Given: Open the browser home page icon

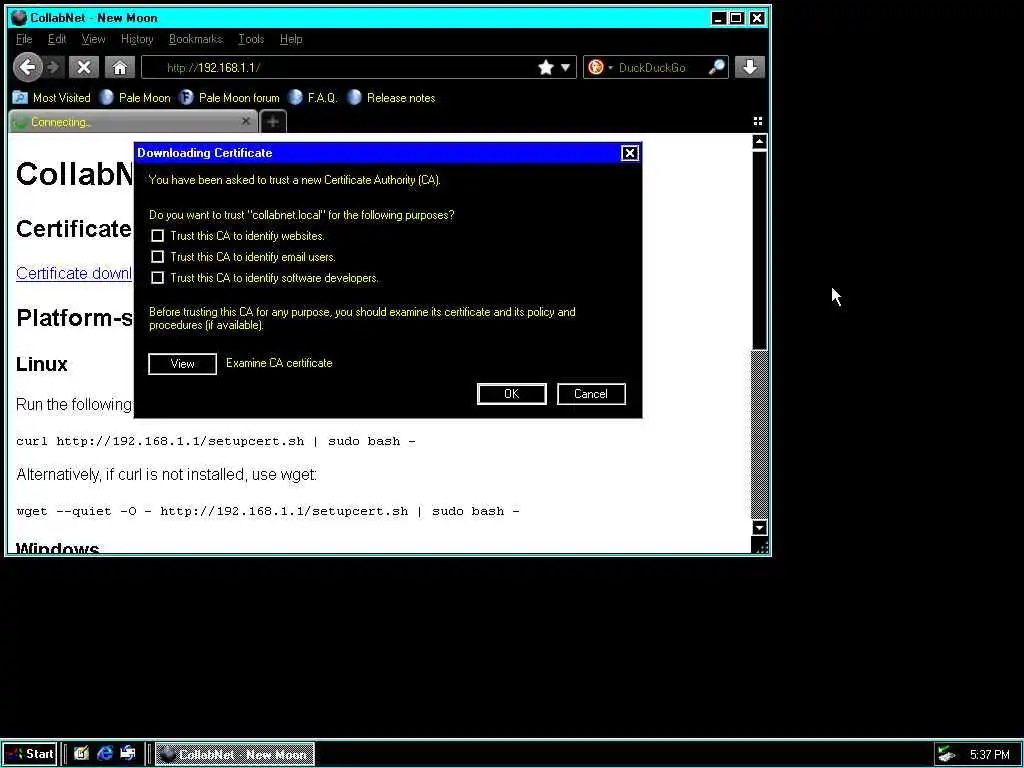Looking at the screenshot, I should pyautogui.click(x=120, y=67).
